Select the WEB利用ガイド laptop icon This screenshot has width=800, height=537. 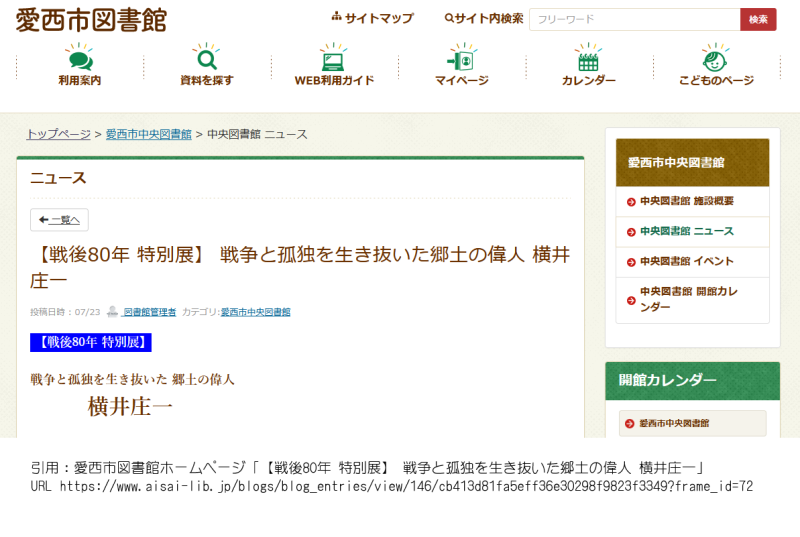click(x=334, y=60)
